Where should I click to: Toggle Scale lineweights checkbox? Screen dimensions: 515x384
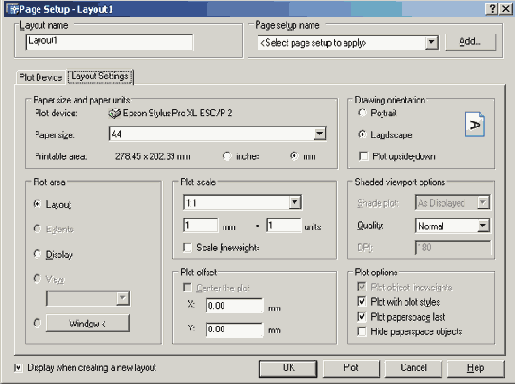coord(188,247)
